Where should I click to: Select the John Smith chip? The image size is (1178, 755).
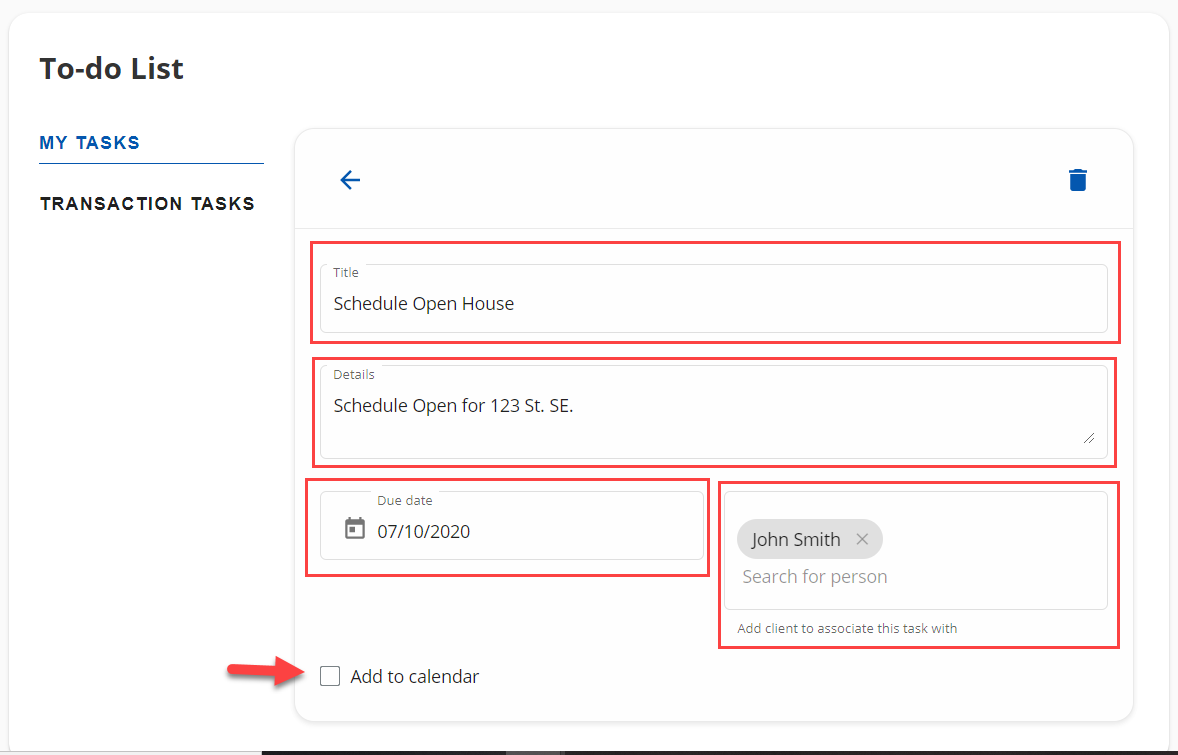pos(795,540)
